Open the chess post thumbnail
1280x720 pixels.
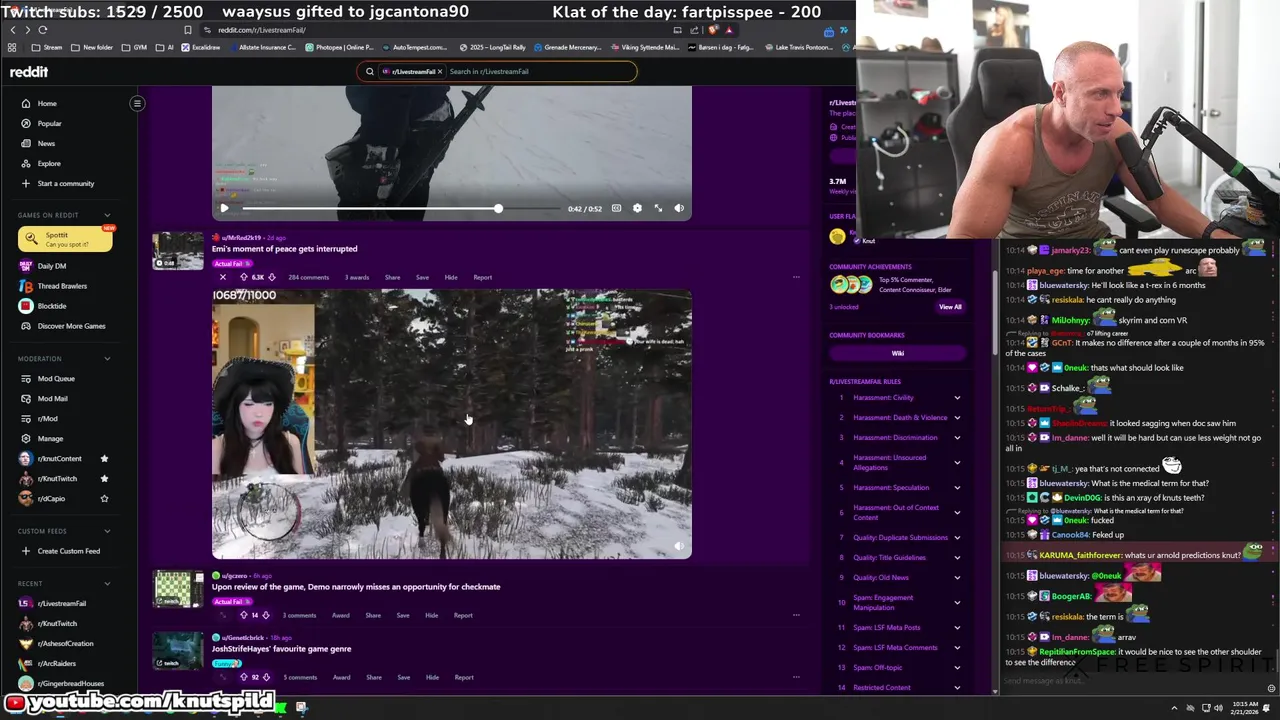[178, 589]
